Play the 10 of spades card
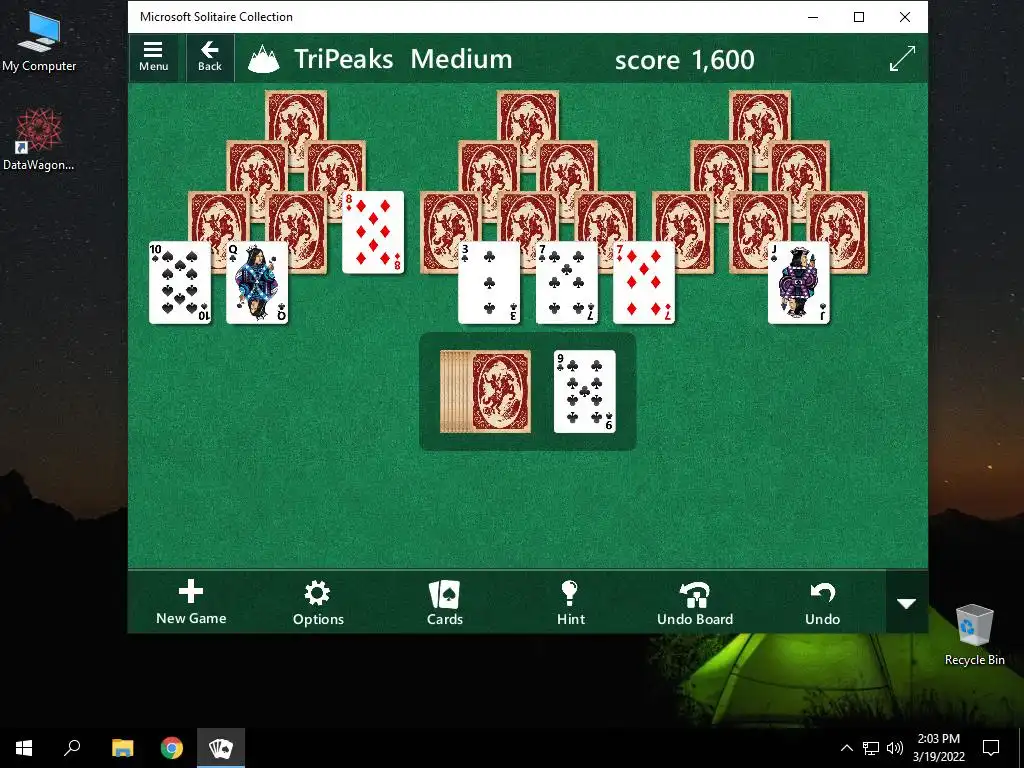The height and width of the screenshot is (768, 1024). click(180, 283)
